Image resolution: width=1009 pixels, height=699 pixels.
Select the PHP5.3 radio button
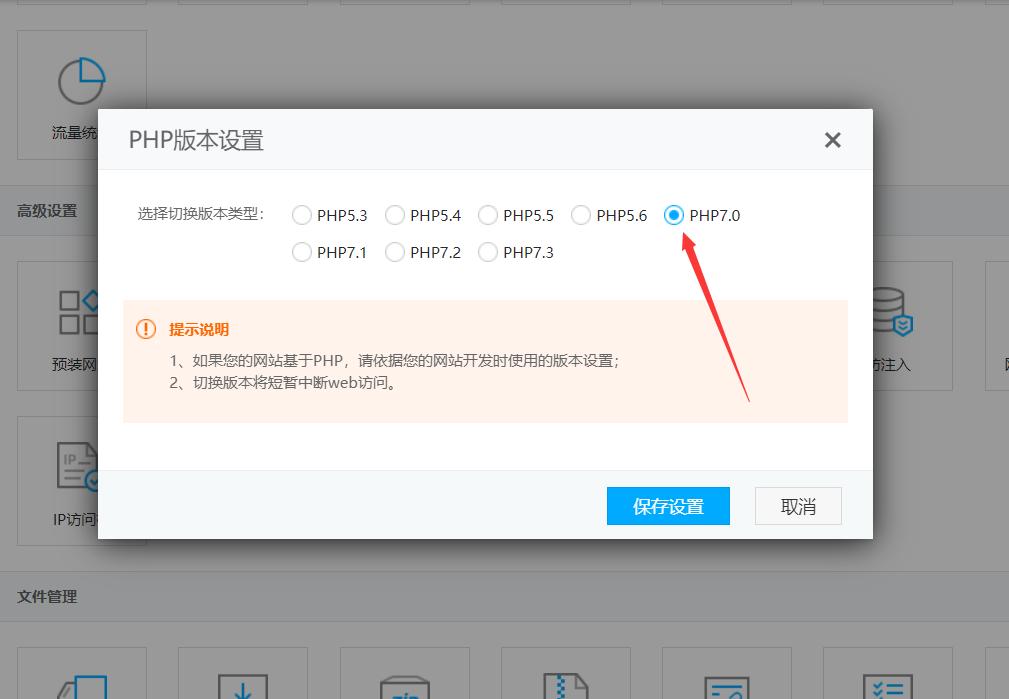point(302,214)
